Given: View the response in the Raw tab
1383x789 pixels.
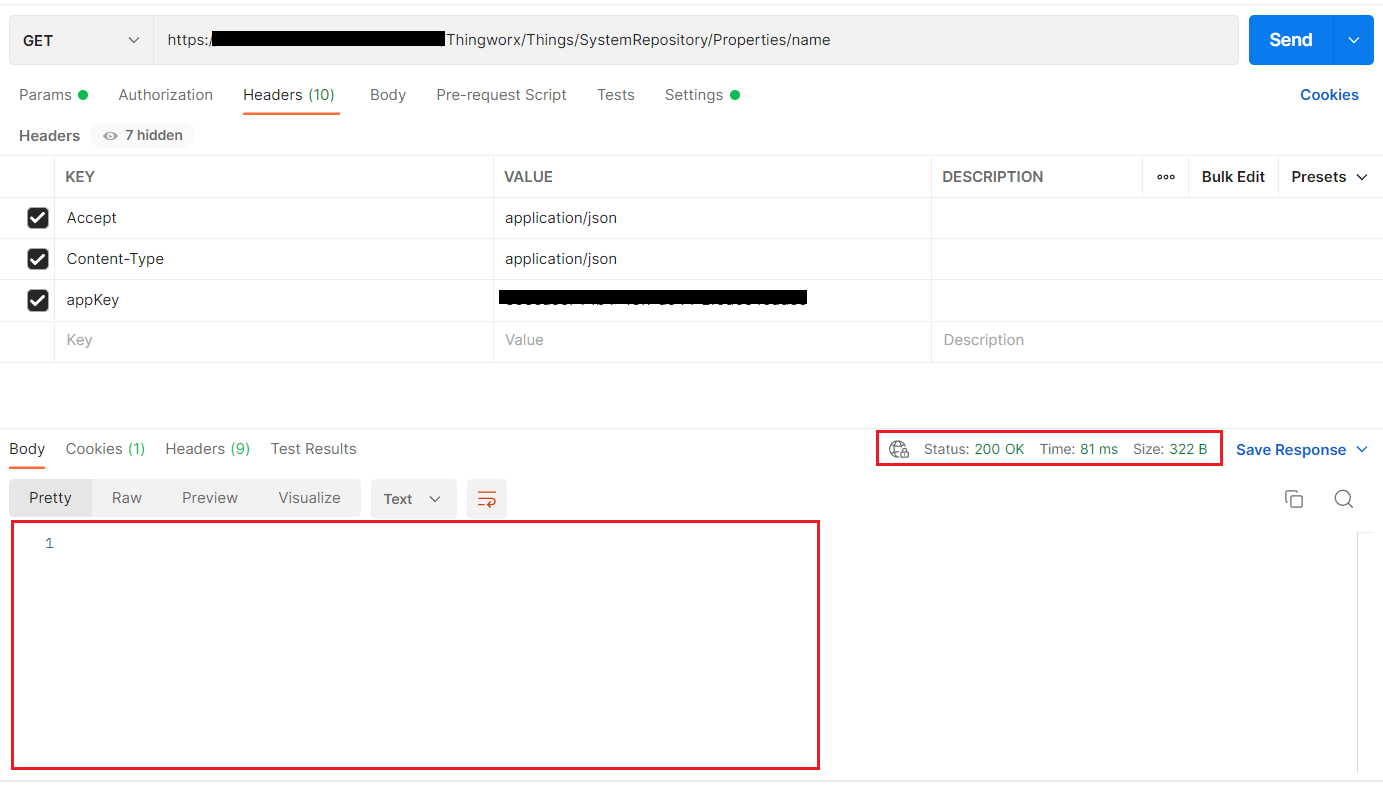Looking at the screenshot, I should click(x=127, y=497).
